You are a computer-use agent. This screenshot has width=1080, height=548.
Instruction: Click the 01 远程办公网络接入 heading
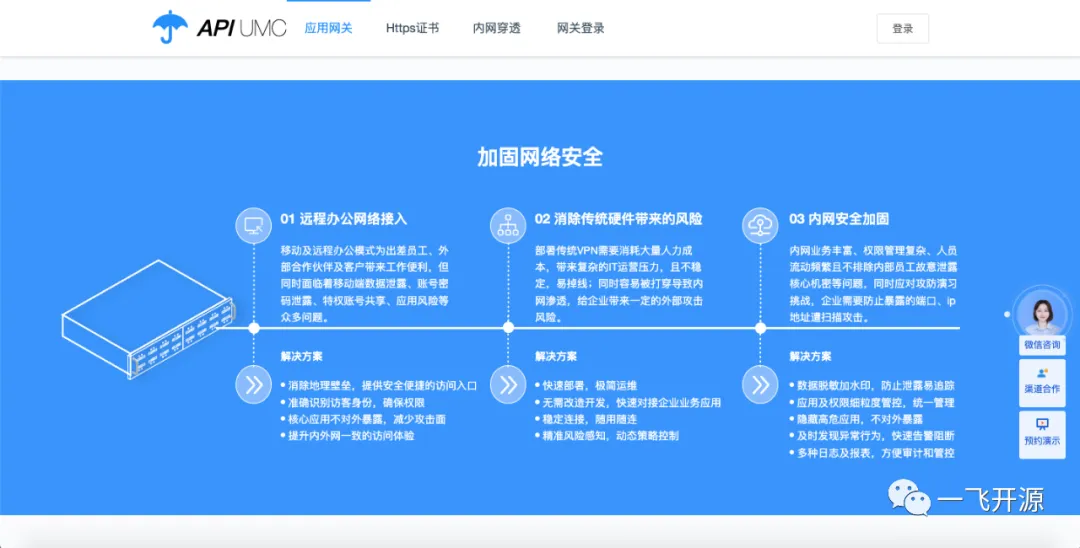pyautogui.click(x=343, y=218)
